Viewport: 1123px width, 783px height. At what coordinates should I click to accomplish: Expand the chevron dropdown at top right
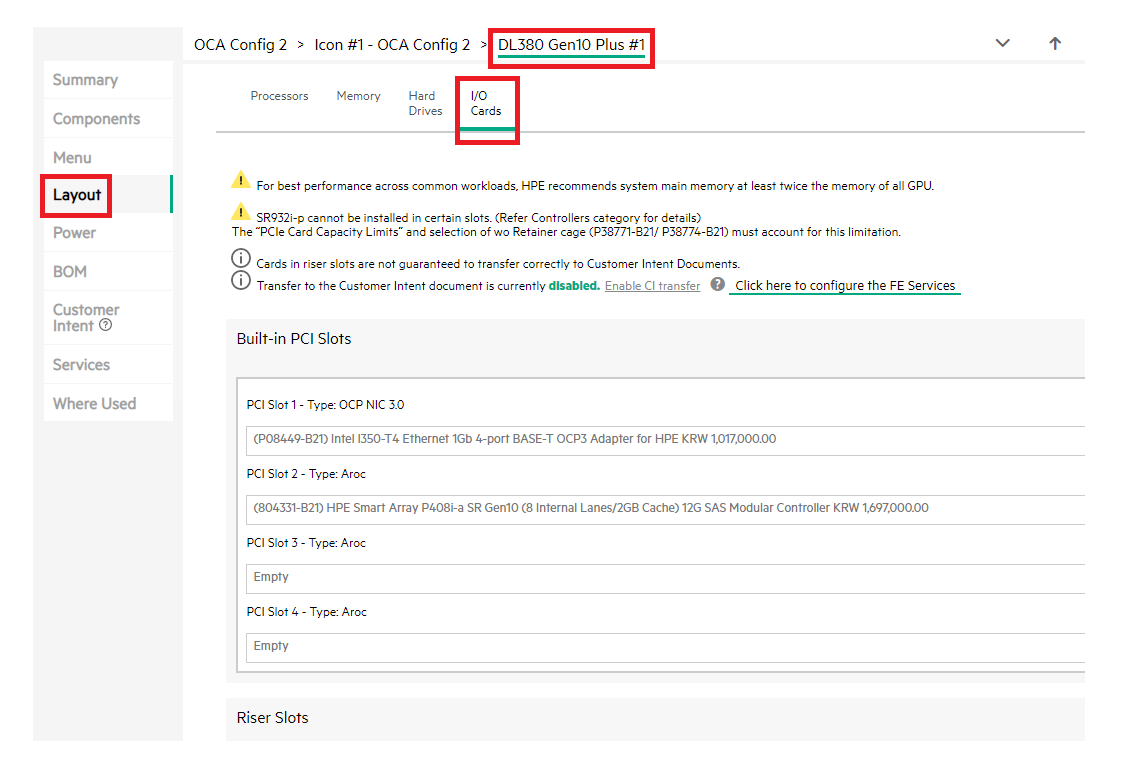(1003, 44)
